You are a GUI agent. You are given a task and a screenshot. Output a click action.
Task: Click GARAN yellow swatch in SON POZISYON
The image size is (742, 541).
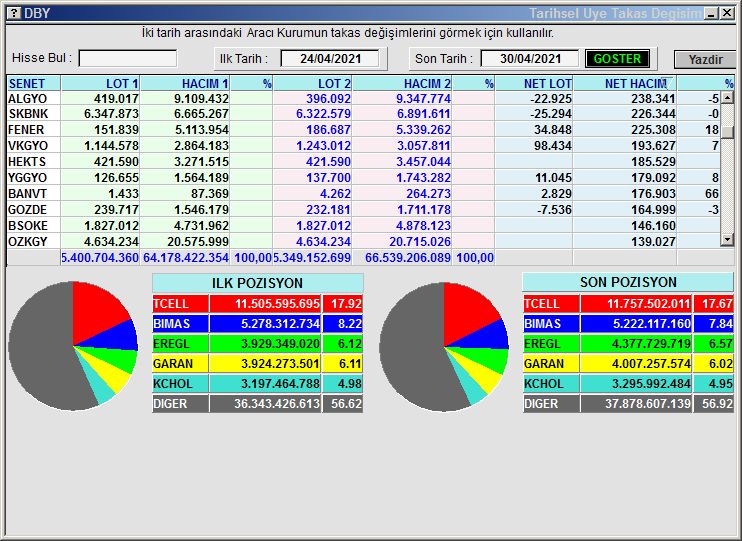(551, 364)
